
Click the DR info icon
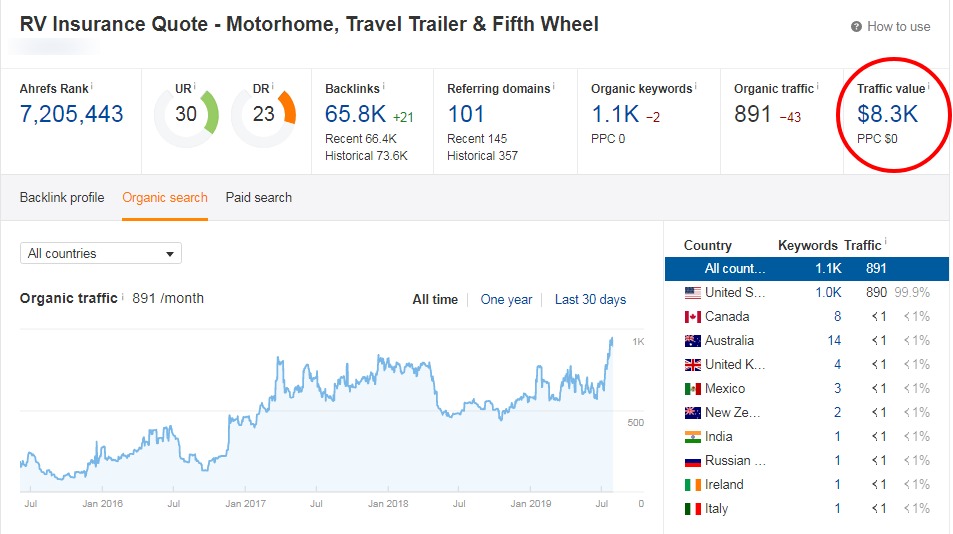272,86
